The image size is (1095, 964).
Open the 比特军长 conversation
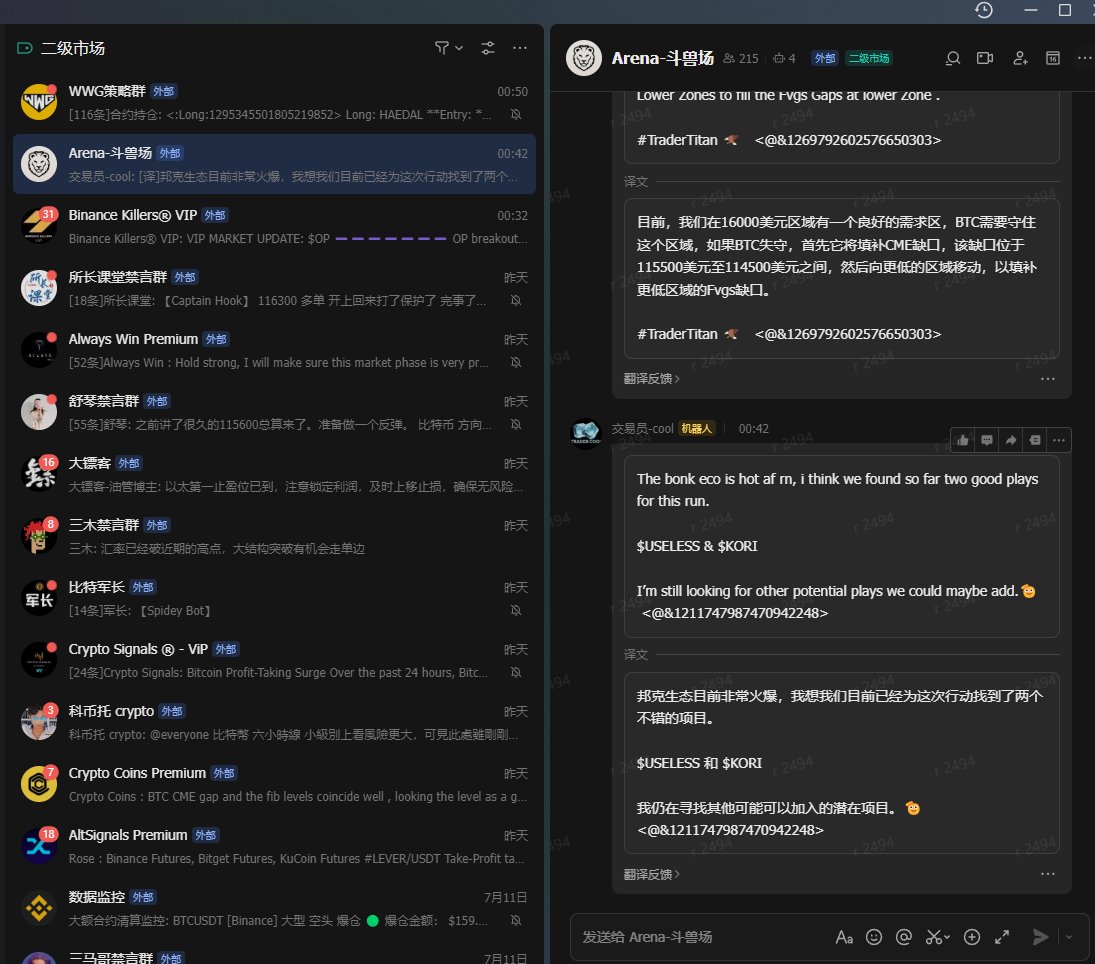[274, 598]
